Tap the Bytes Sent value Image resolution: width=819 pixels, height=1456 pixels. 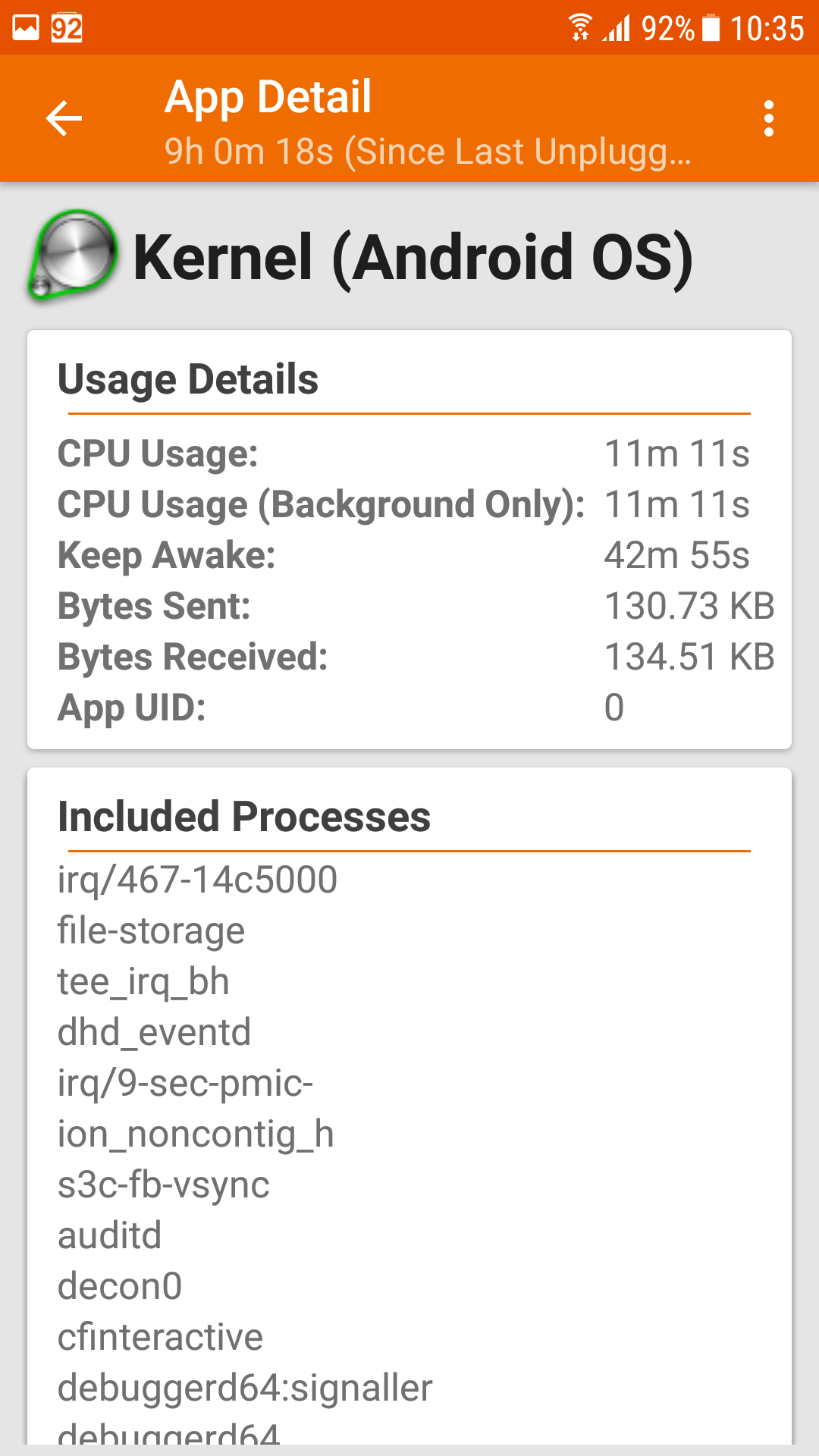point(689,606)
